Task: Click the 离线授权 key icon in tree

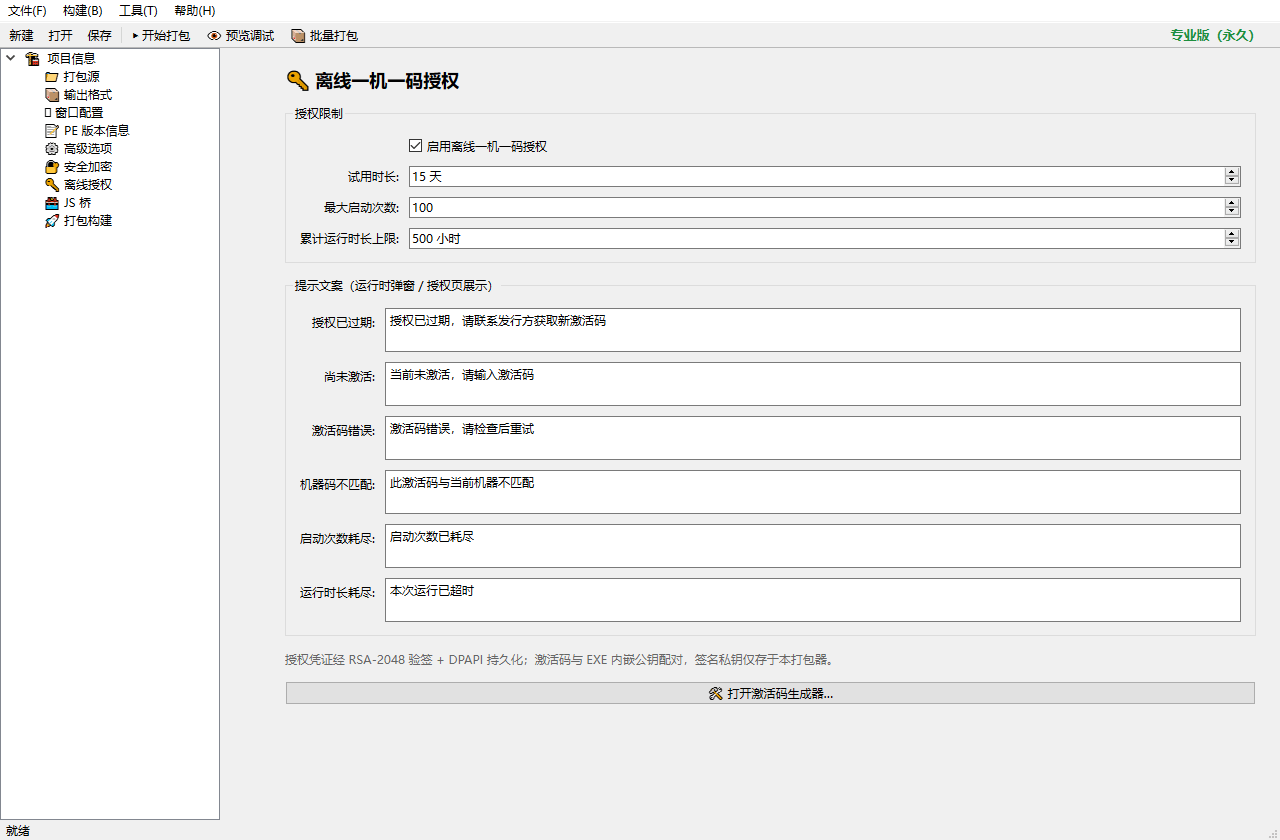Action: (52, 185)
